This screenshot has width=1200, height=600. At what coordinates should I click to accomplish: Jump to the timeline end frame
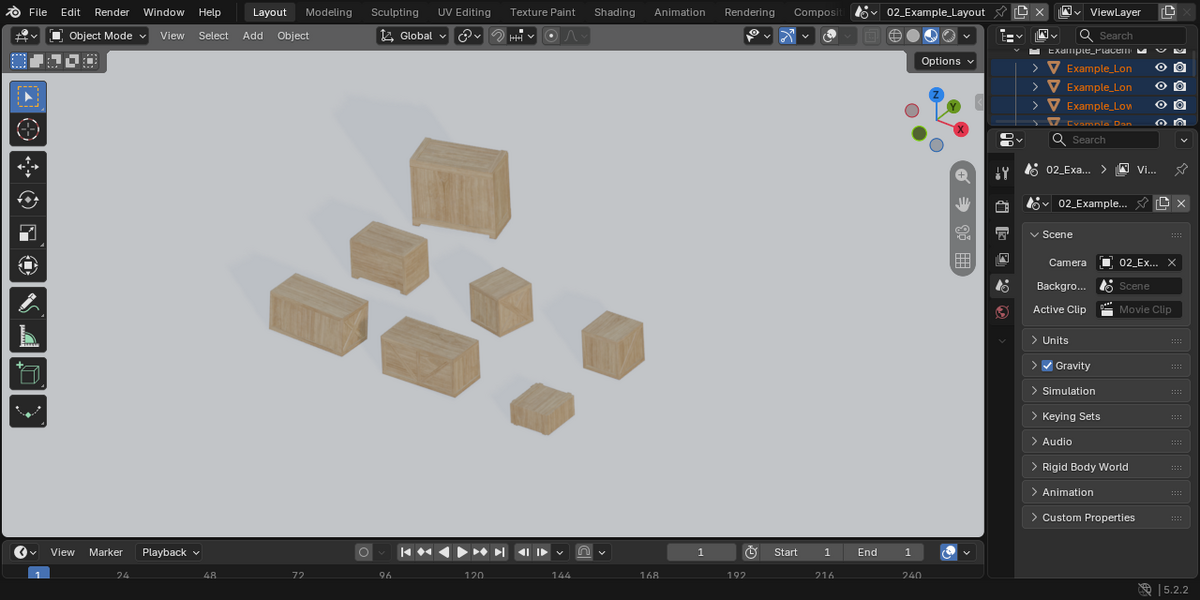(499, 552)
